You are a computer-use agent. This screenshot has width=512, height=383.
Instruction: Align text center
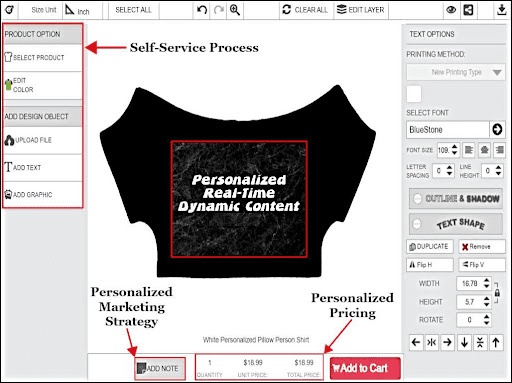pyautogui.click(x=484, y=150)
